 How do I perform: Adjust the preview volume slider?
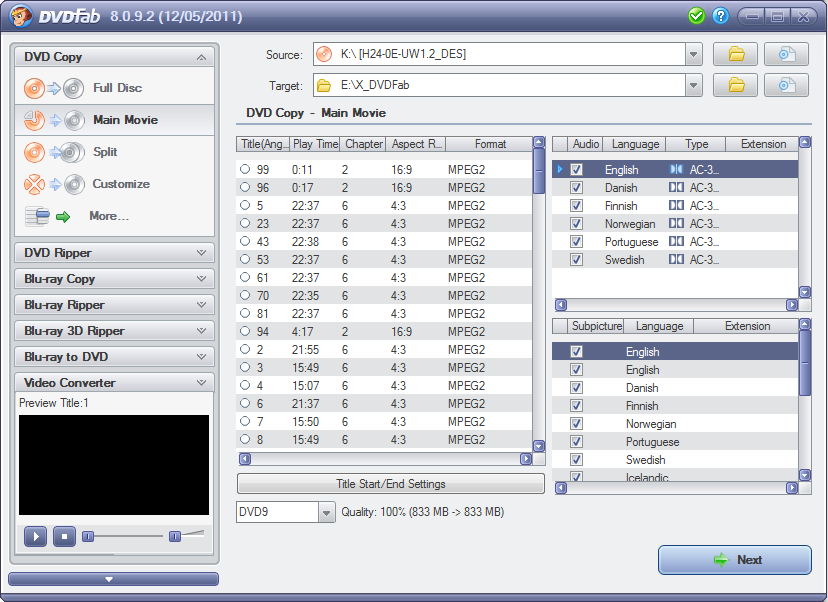point(175,537)
